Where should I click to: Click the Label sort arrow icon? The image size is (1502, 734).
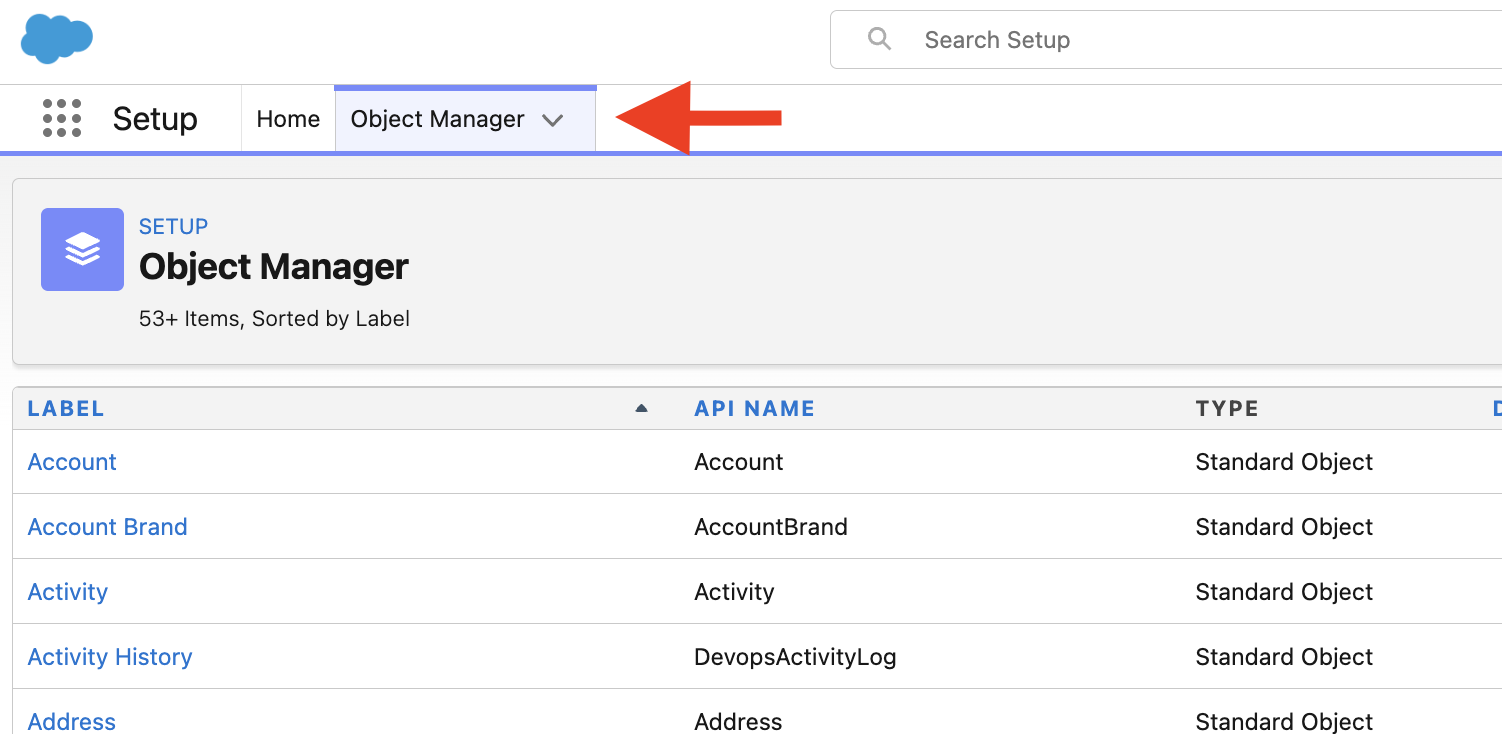641,408
